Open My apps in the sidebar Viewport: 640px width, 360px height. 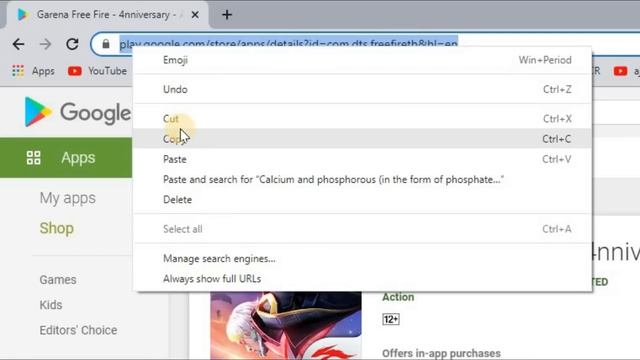68,198
